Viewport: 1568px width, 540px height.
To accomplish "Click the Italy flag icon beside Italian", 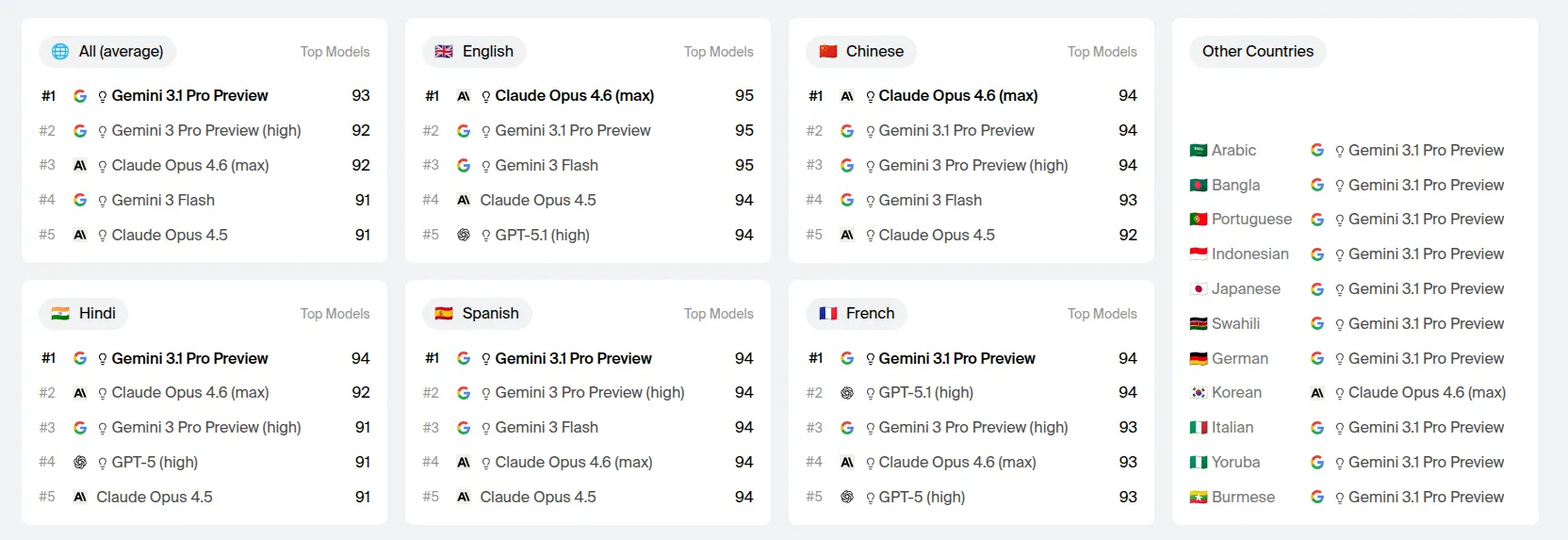I will (1199, 427).
